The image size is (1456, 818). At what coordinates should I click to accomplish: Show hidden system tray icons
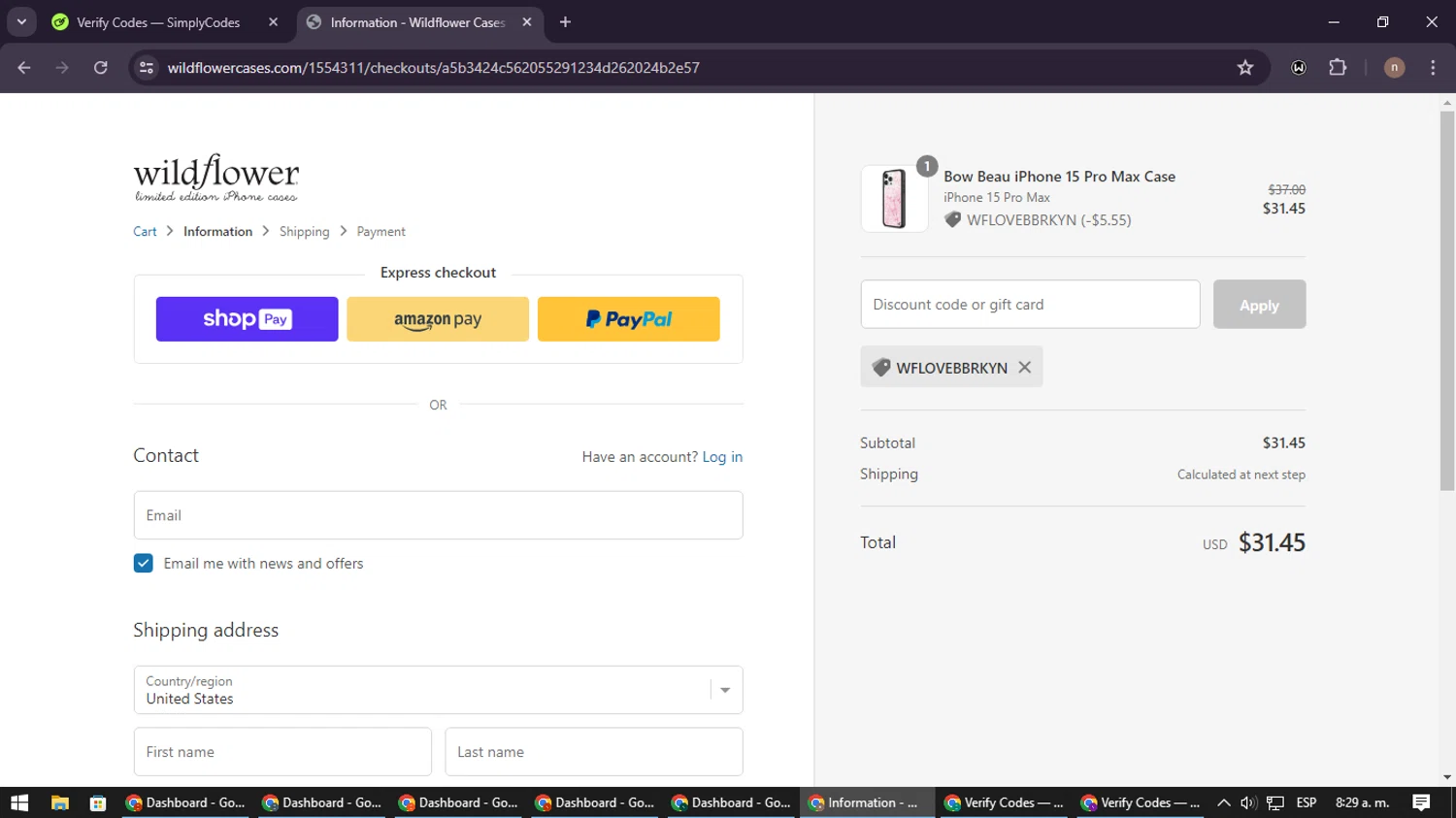1223,802
